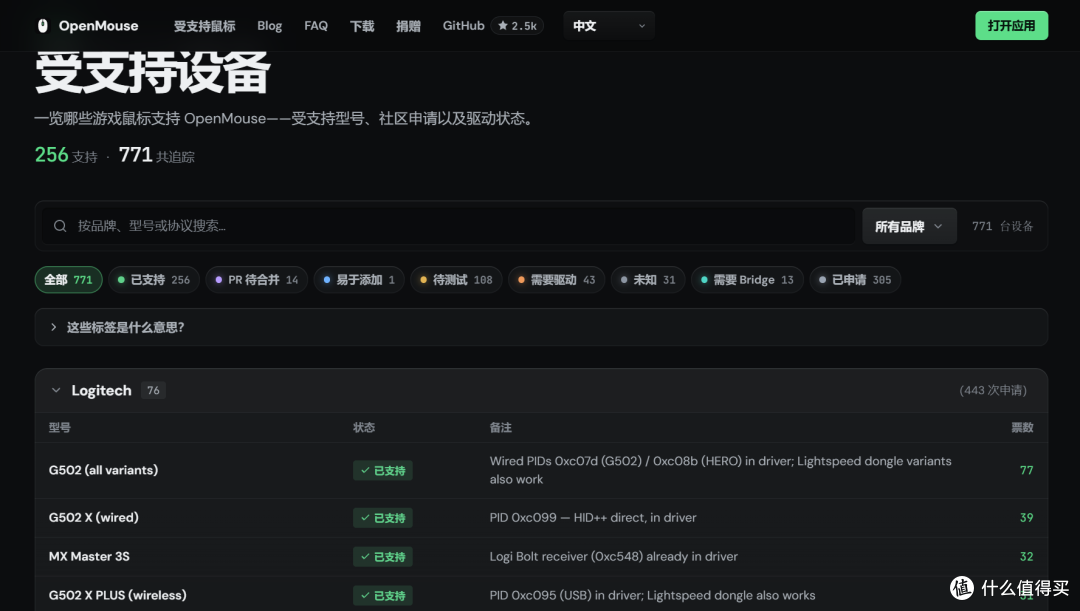Click the OpenMouse brand name

[98, 25]
